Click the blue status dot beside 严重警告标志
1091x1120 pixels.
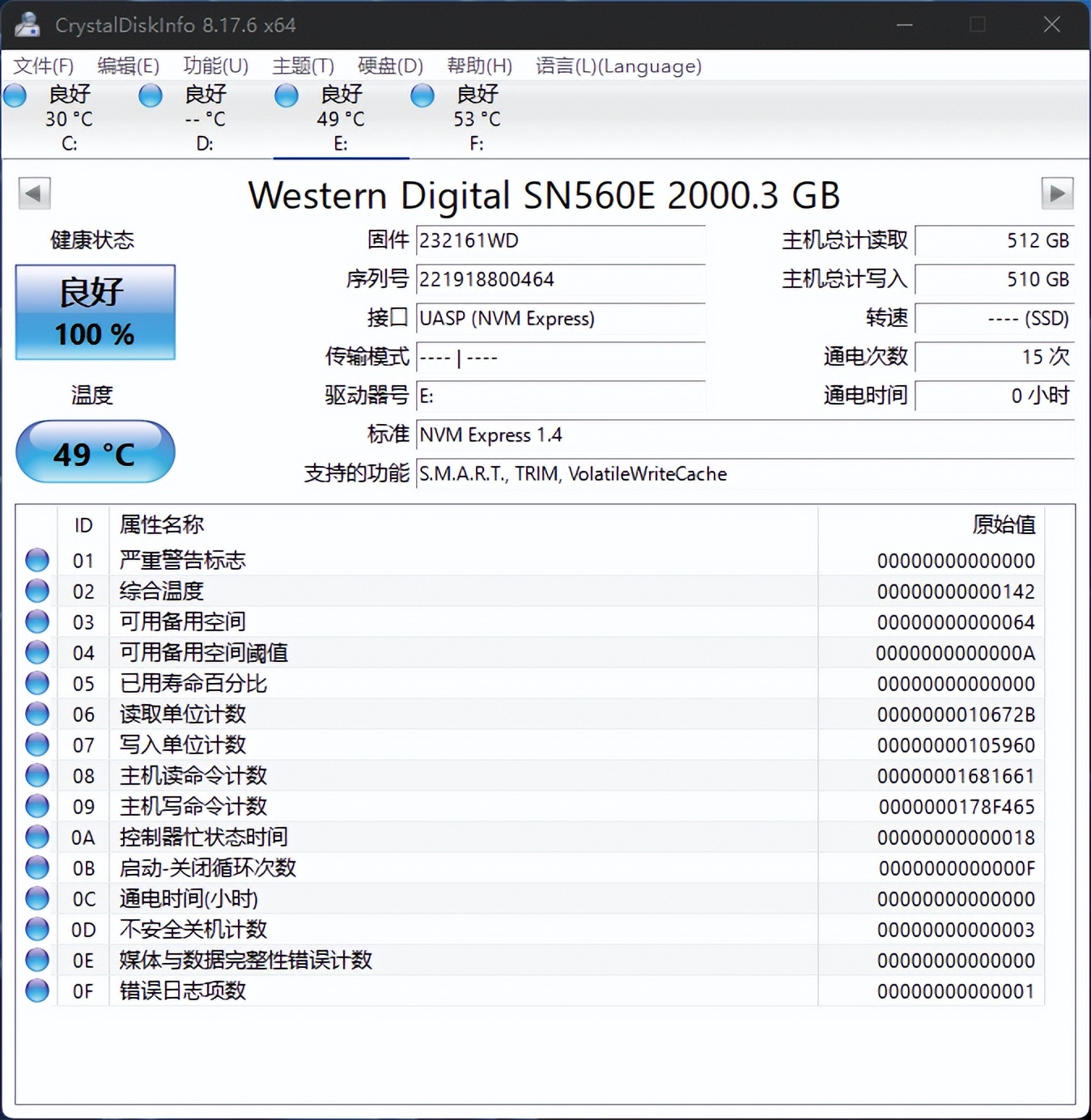click(36, 560)
